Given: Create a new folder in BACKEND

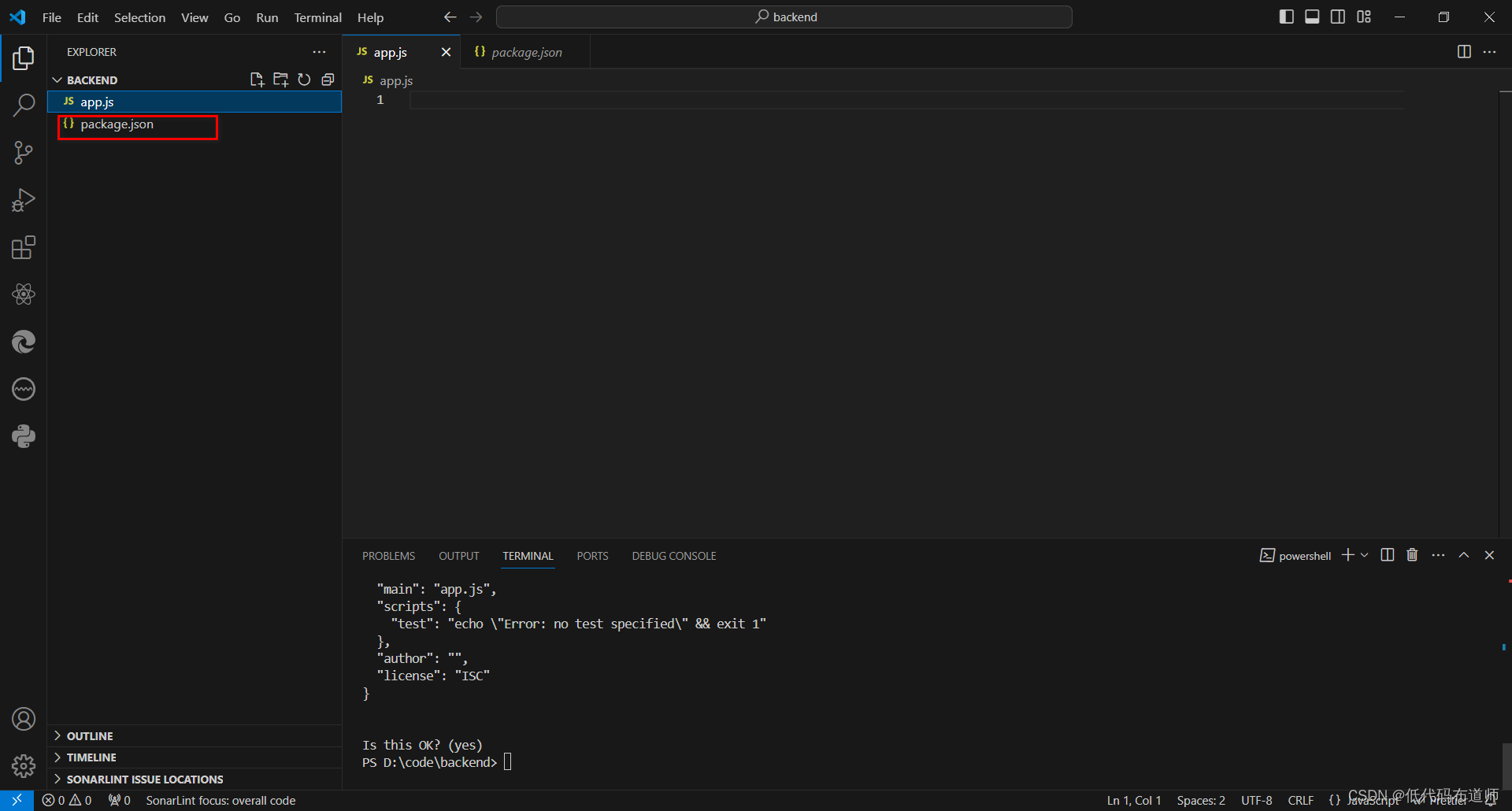Looking at the screenshot, I should click(x=280, y=80).
